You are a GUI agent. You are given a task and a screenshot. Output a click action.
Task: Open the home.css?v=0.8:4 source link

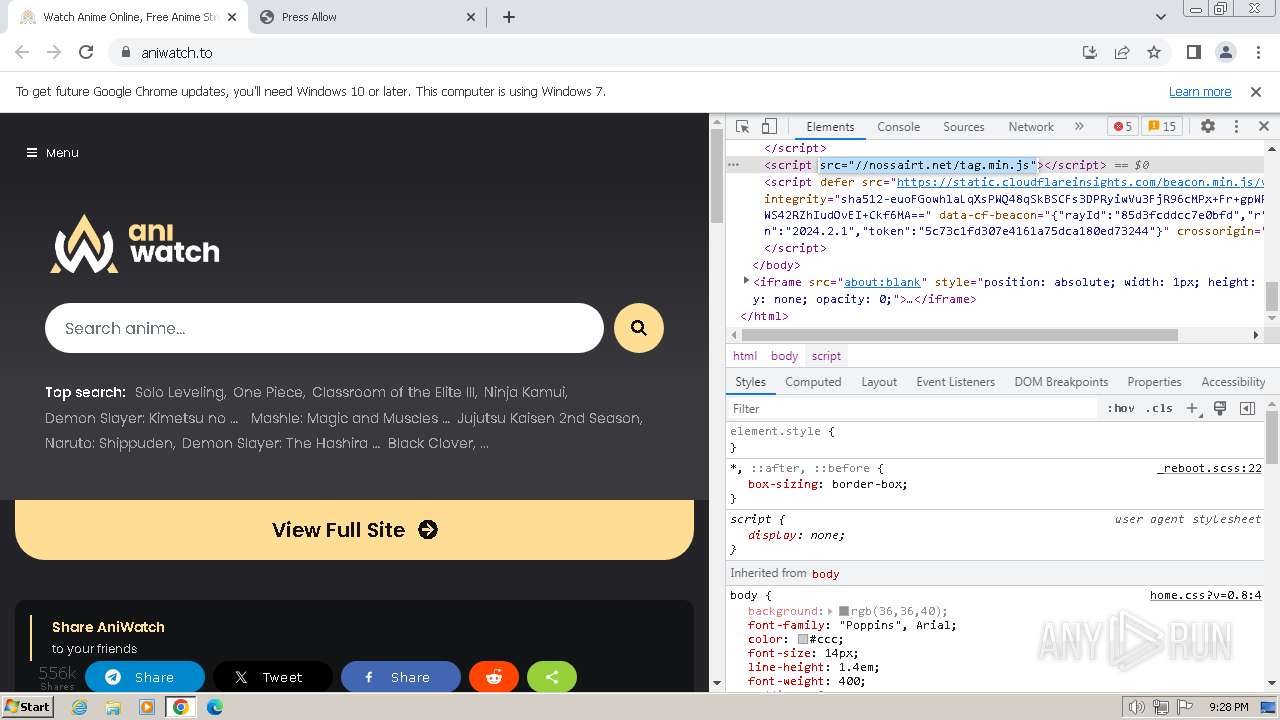[1206, 595]
